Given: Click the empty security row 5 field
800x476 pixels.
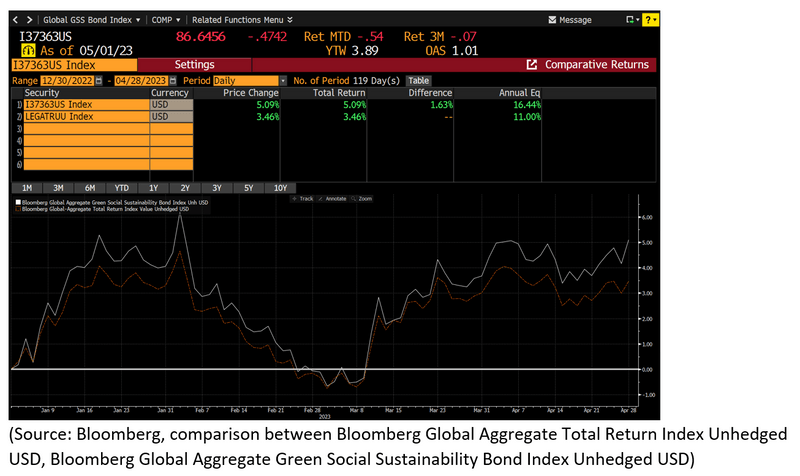Looking at the screenshot, I should pyautogui.click(x=86, y=153).
